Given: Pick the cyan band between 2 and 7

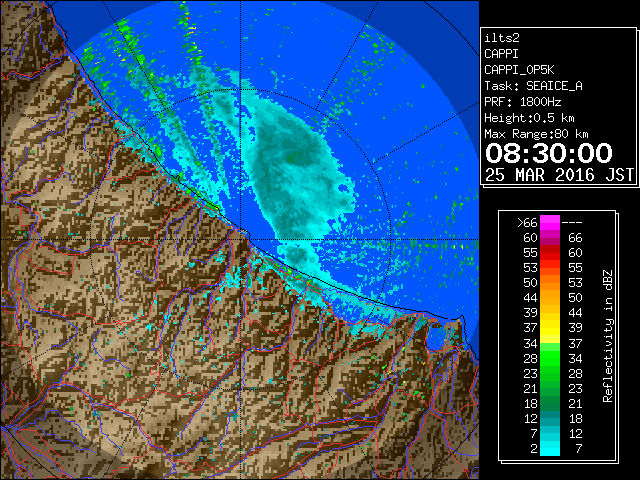Looking at the screenshot, I should coord(550,448).
